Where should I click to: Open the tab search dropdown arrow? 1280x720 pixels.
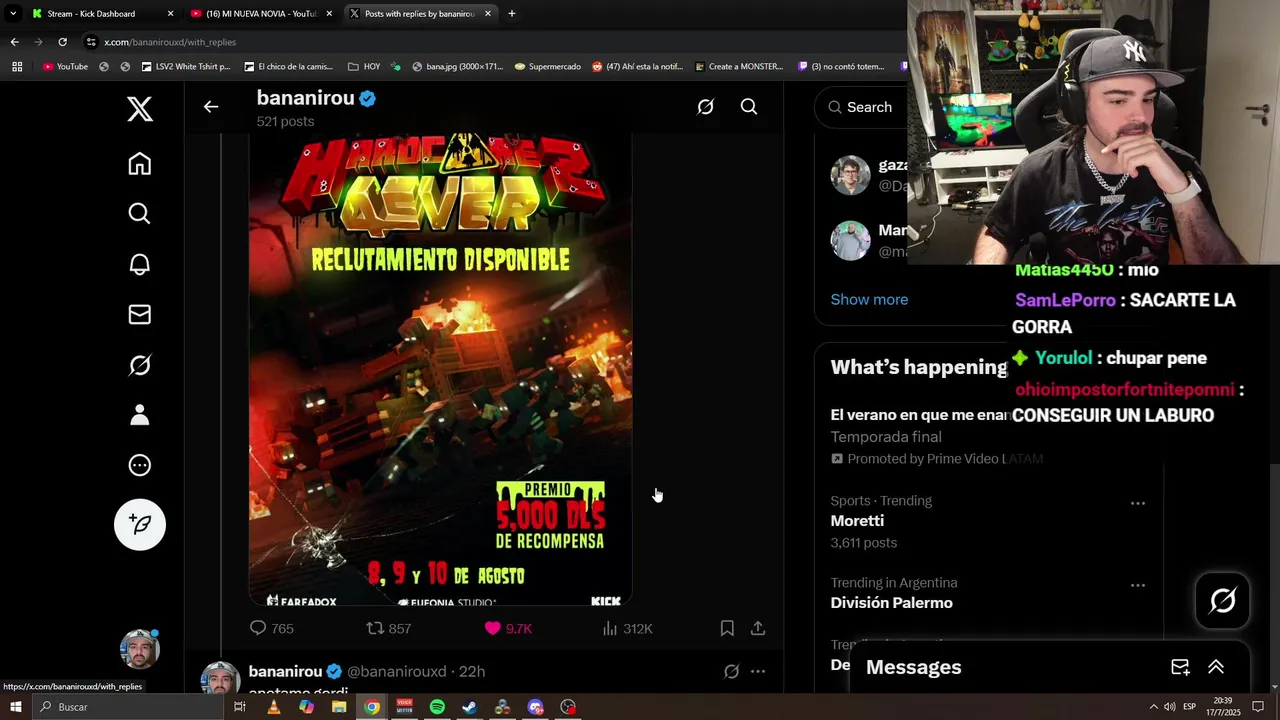coord(12,14)
